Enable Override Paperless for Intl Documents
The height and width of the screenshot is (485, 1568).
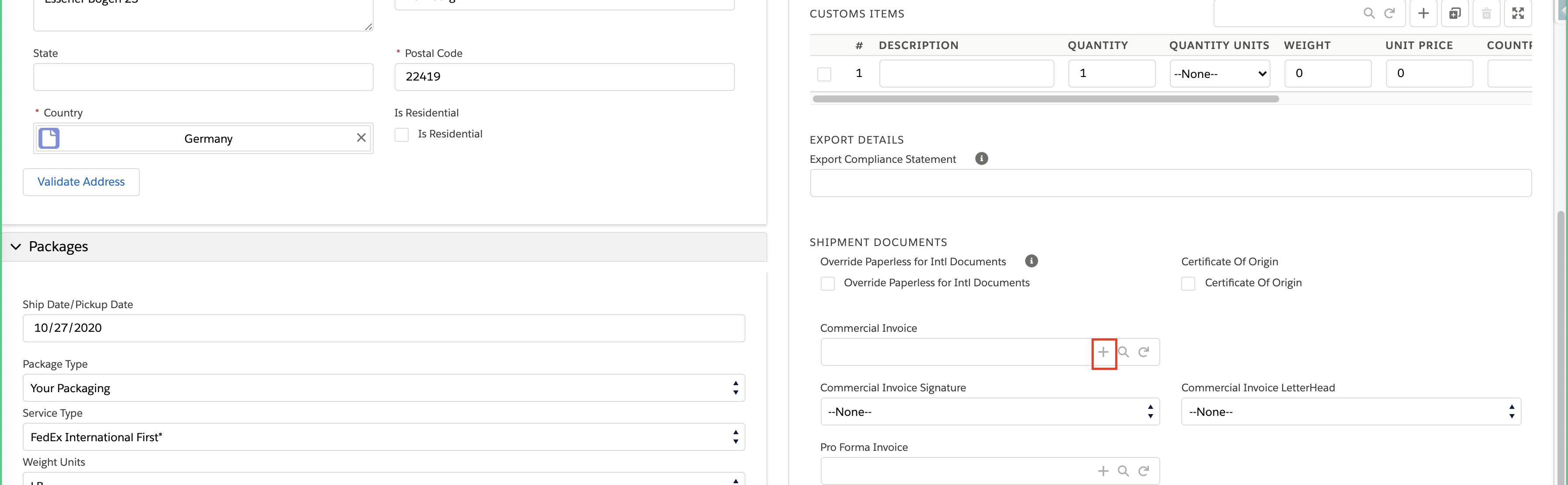tap(828, 283)
